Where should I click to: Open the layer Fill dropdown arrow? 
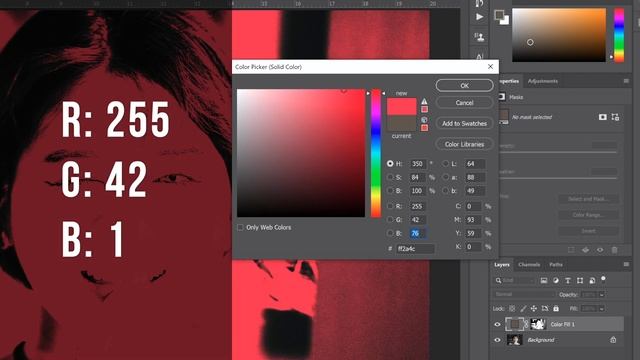pos(602,309)
